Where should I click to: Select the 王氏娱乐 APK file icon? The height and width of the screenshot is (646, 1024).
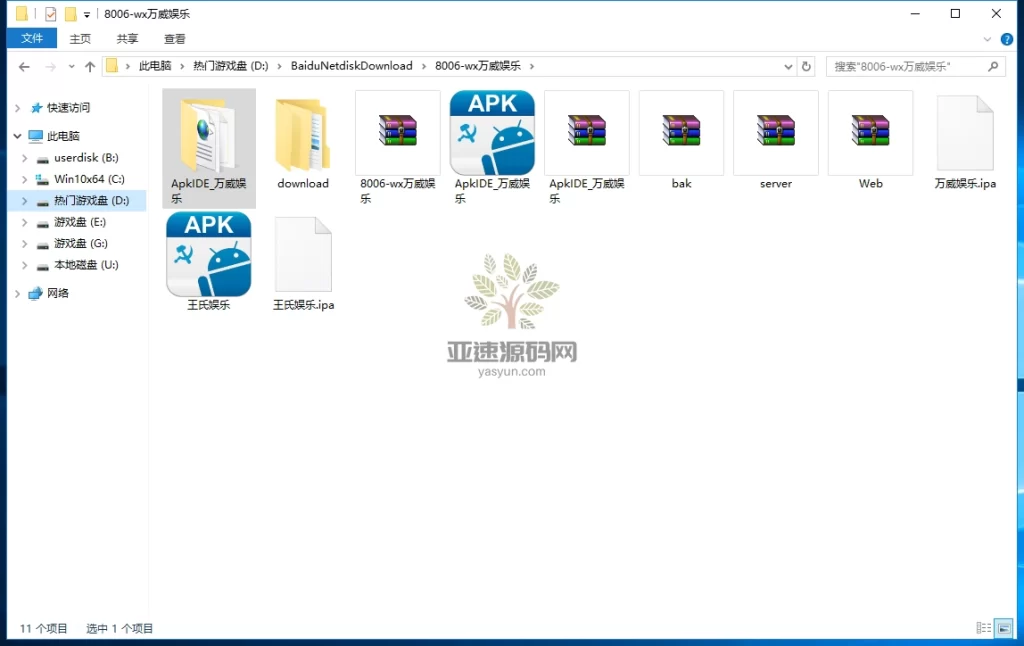point(208,255)
